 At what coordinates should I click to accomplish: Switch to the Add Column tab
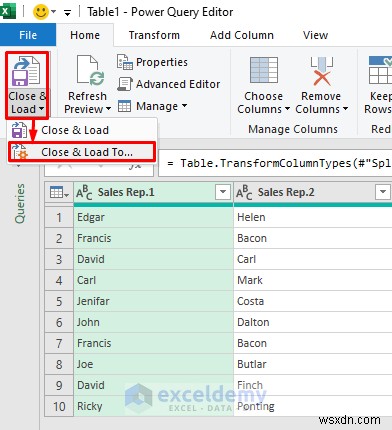point(242,35)
